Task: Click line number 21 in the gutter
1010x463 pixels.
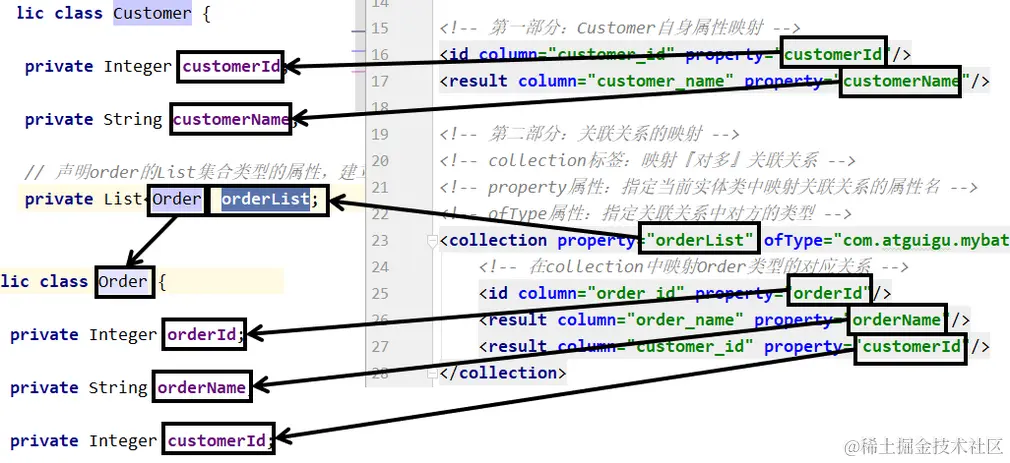Action: point(380,187)
